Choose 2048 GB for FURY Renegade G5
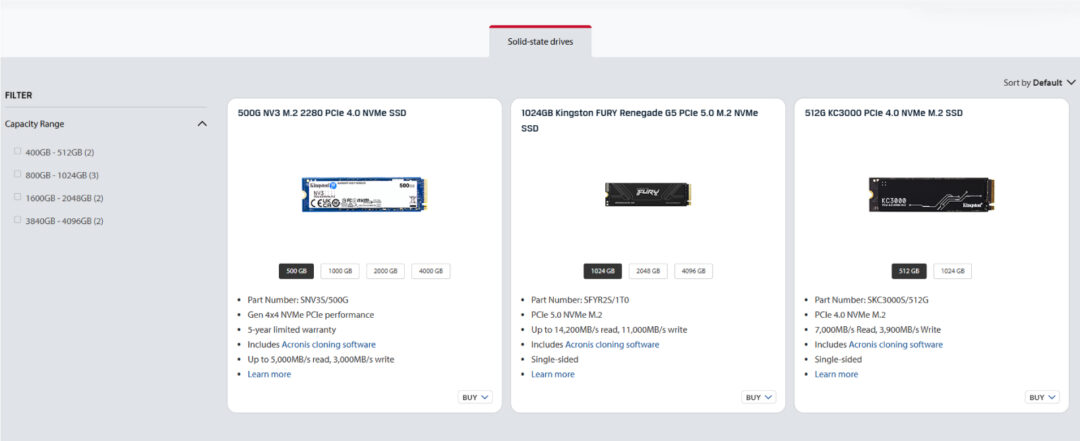The image size is (1080, 441). pyautogui.click(x=648, y=271)
